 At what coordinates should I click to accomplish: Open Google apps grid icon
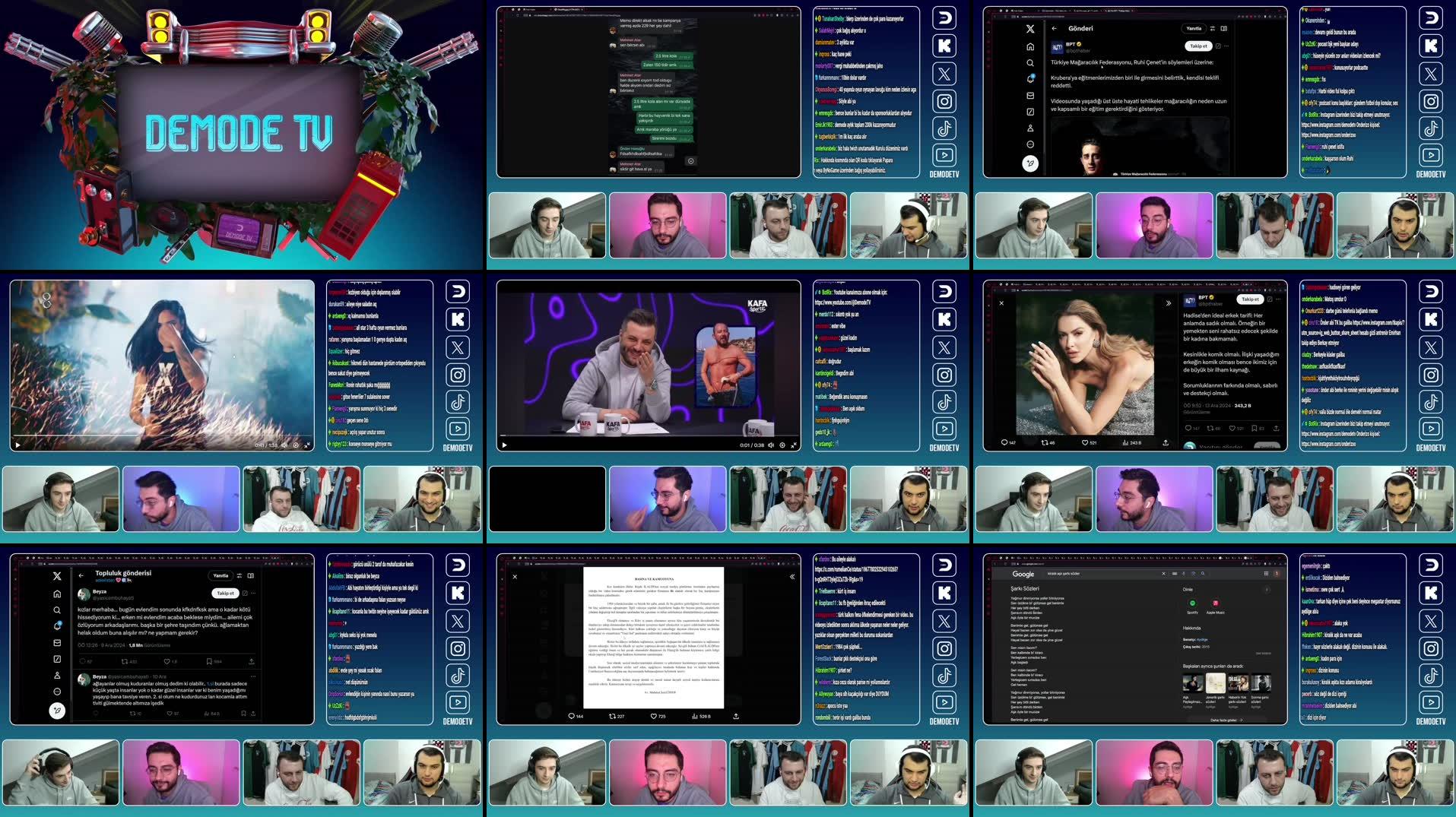[1265, 574]
